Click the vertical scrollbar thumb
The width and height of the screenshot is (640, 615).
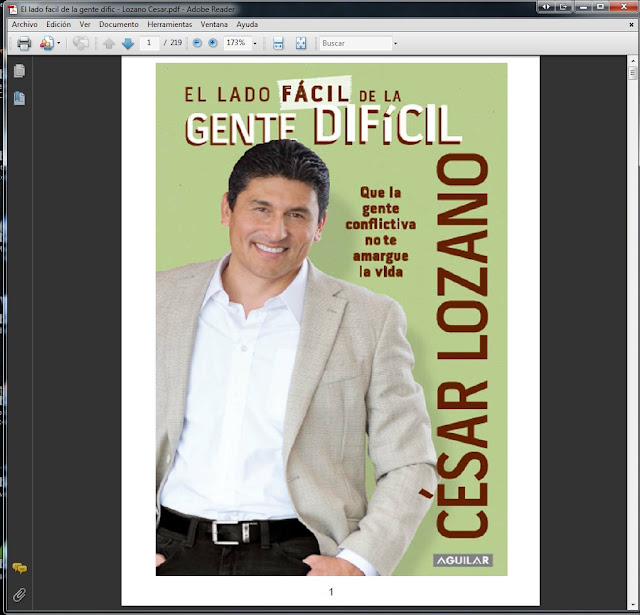click(633, 73)
